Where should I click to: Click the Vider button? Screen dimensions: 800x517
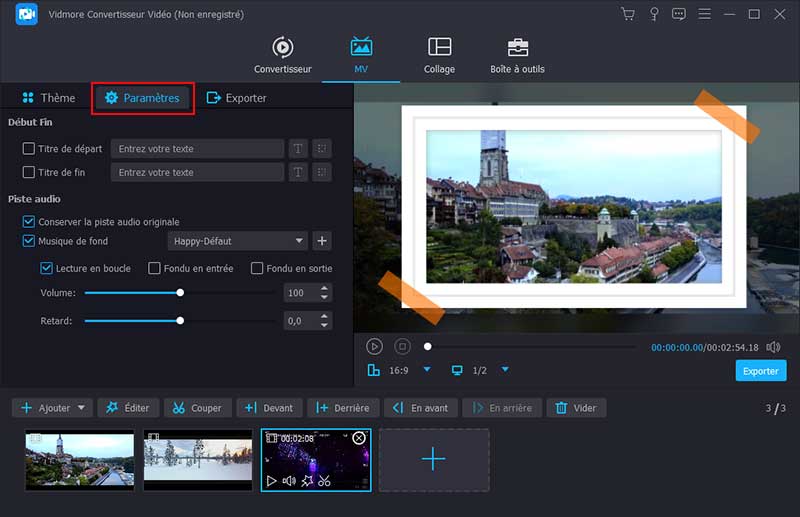(576, 408)
